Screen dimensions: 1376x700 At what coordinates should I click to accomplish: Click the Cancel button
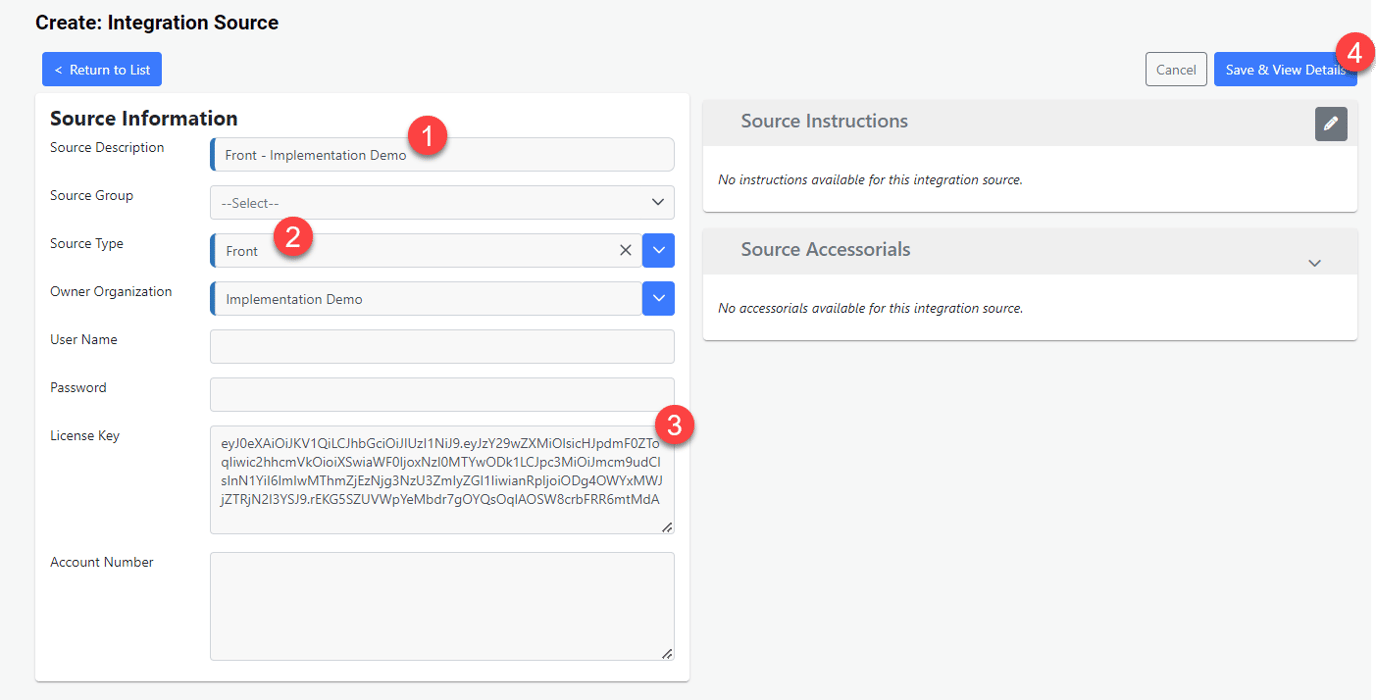1176,69
